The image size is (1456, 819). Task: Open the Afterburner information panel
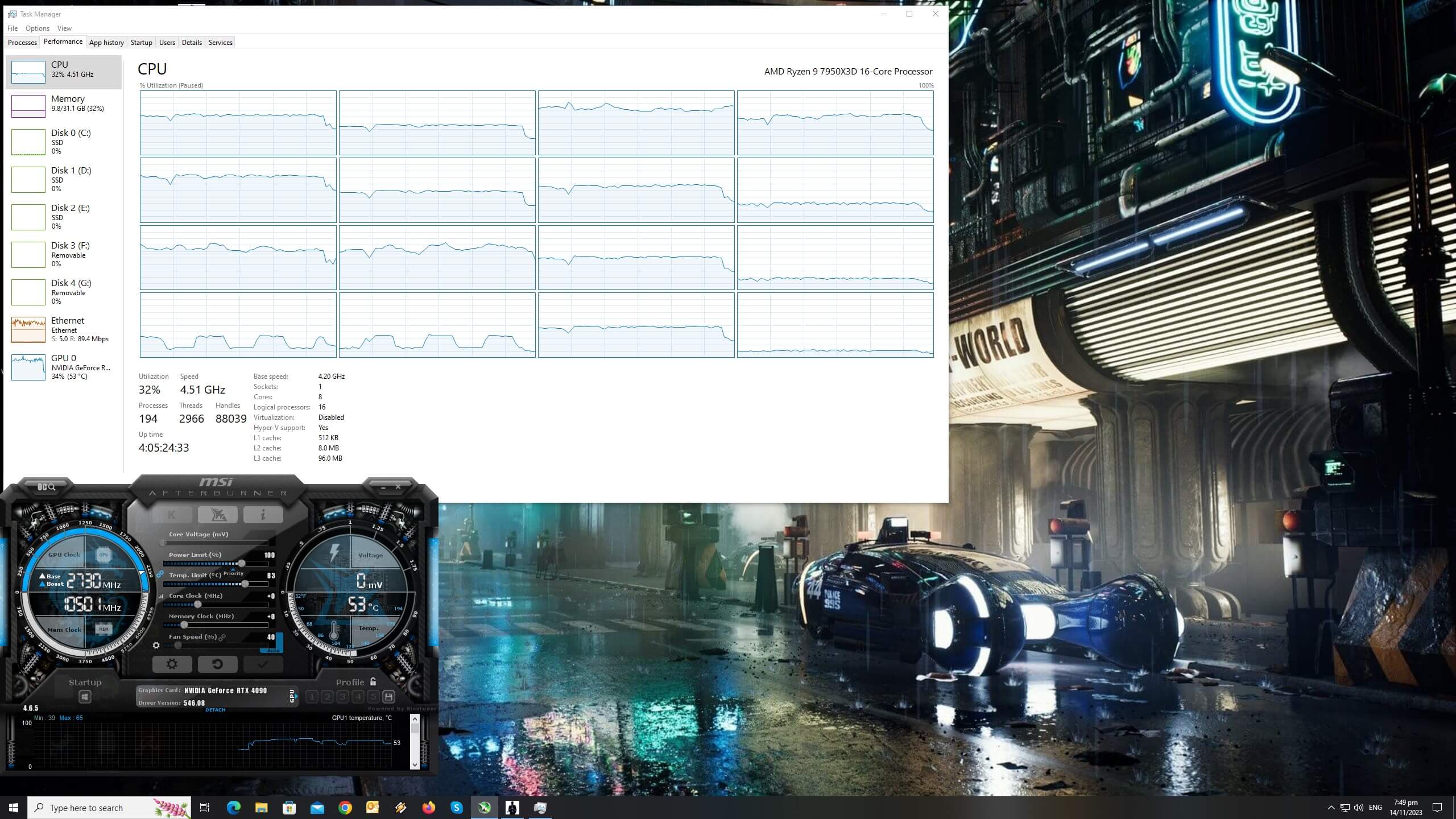tap(263, 515)
